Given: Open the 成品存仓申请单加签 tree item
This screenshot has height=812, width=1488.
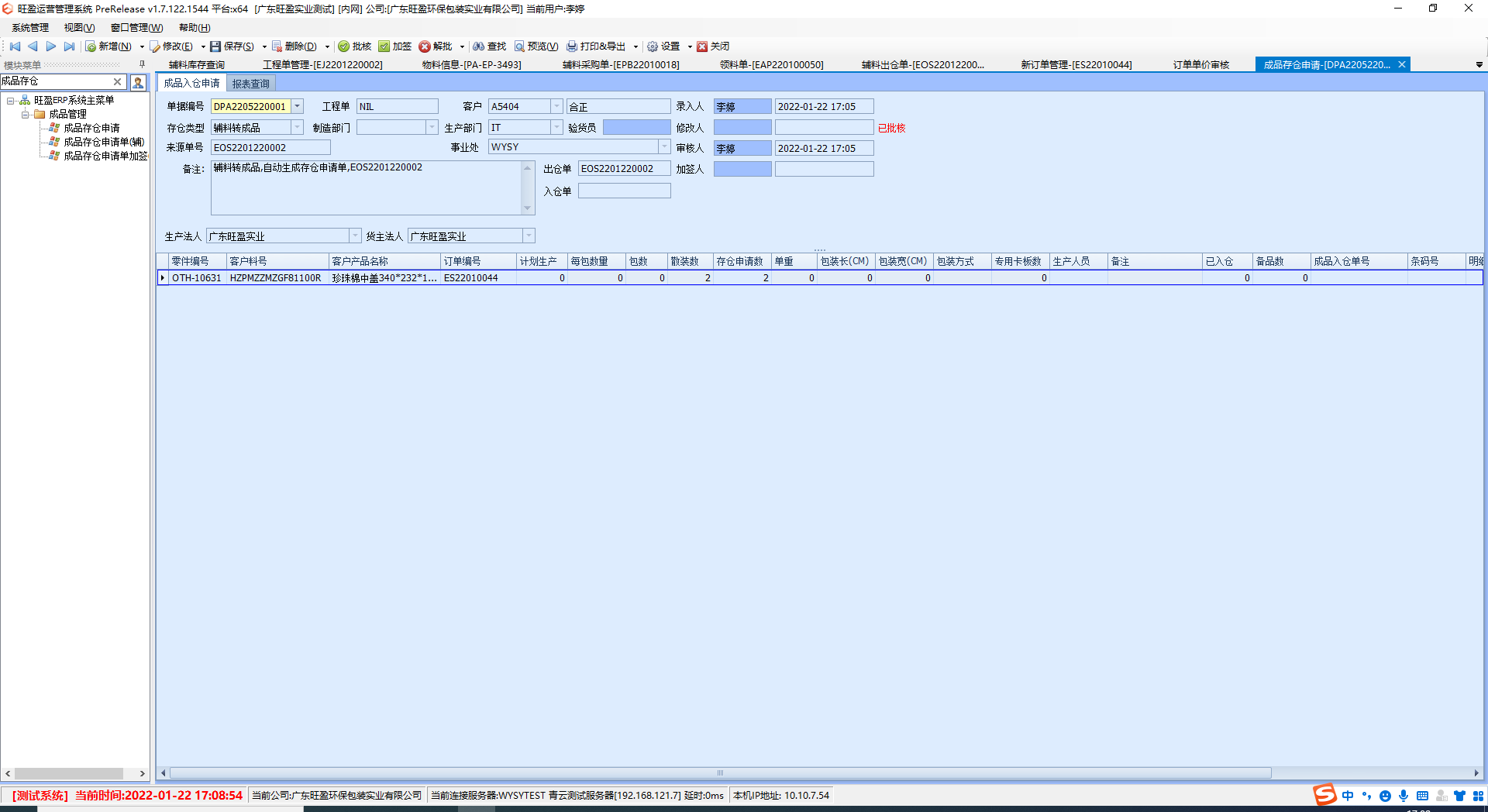Looking at the screenshot, I should pyautogui.click(x=105, y=157).
